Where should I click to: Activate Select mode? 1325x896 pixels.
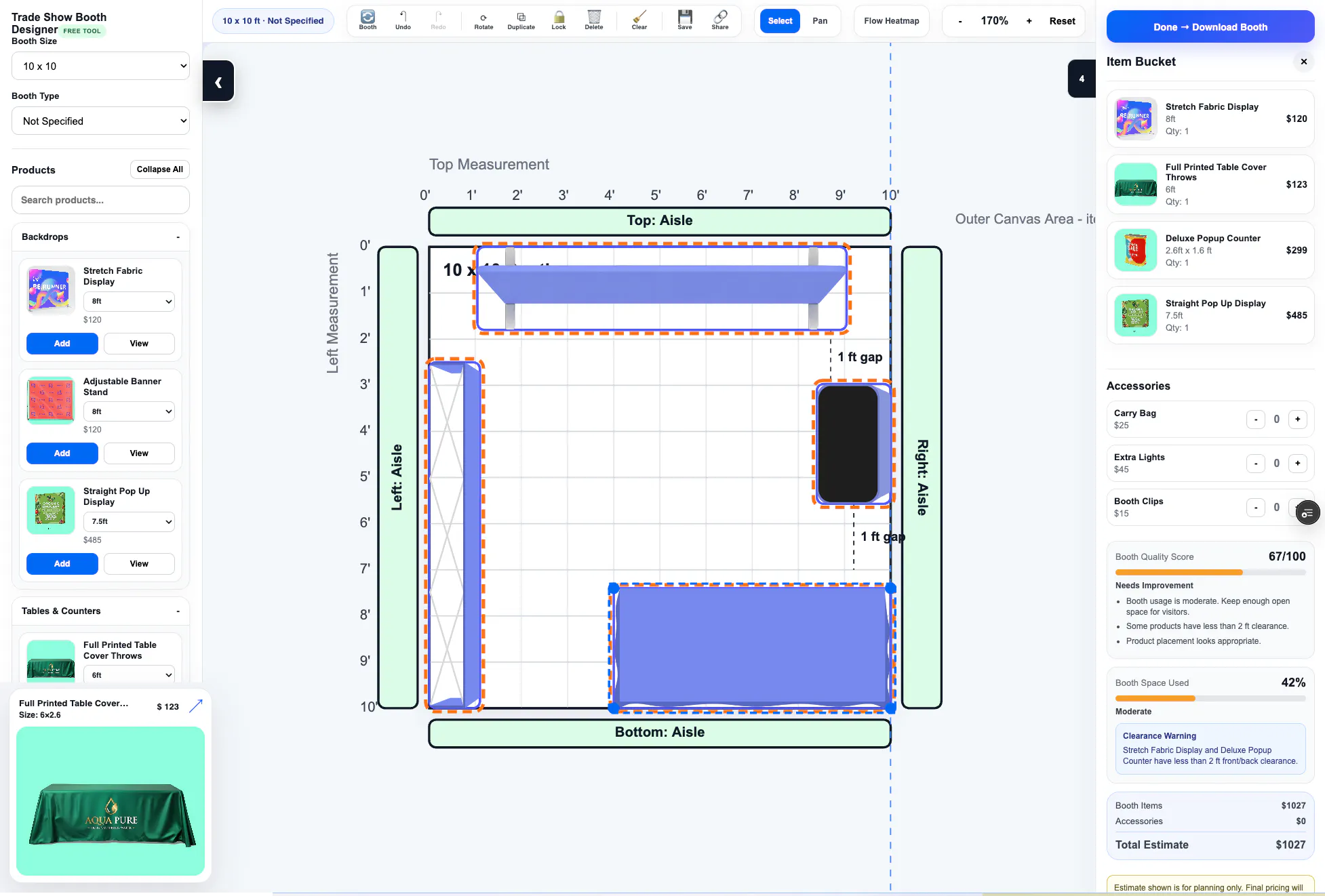tap(780, 21)
